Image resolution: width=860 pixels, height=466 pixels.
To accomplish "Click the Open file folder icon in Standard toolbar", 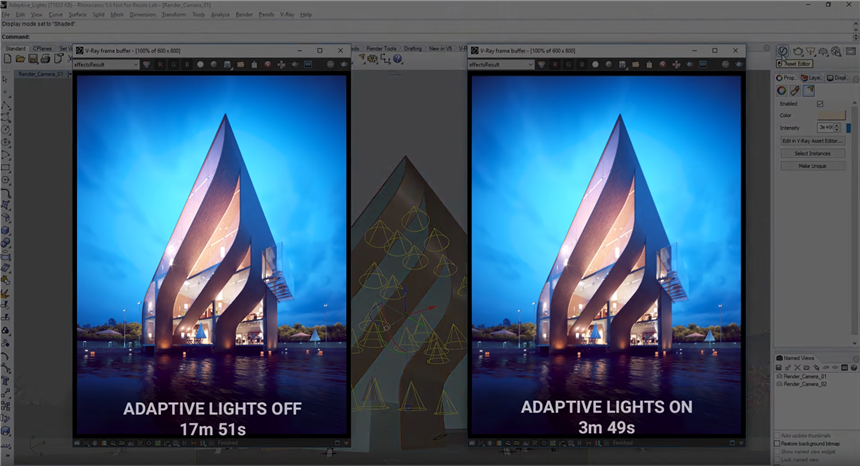I will pyautogui.click(x=20, y=59).
